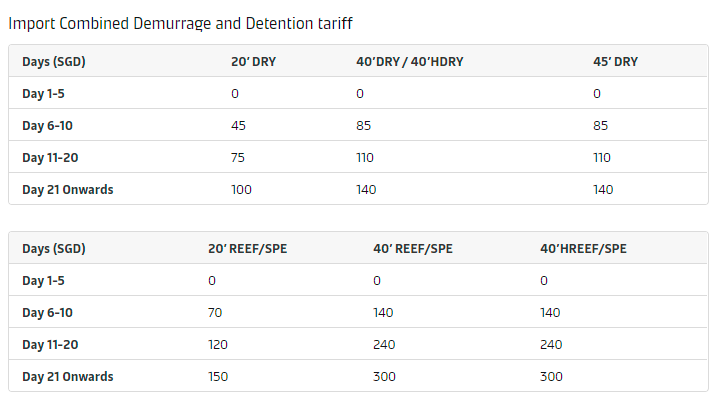Click the 70 value under 20' REEF/SPE

(x=215, y=313)
